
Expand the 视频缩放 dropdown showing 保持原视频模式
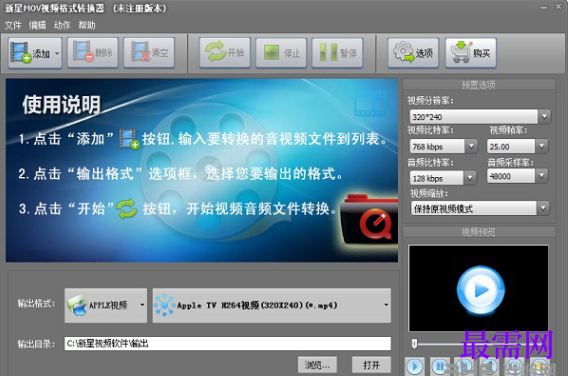pyautogui.click(x=543, y=208)
